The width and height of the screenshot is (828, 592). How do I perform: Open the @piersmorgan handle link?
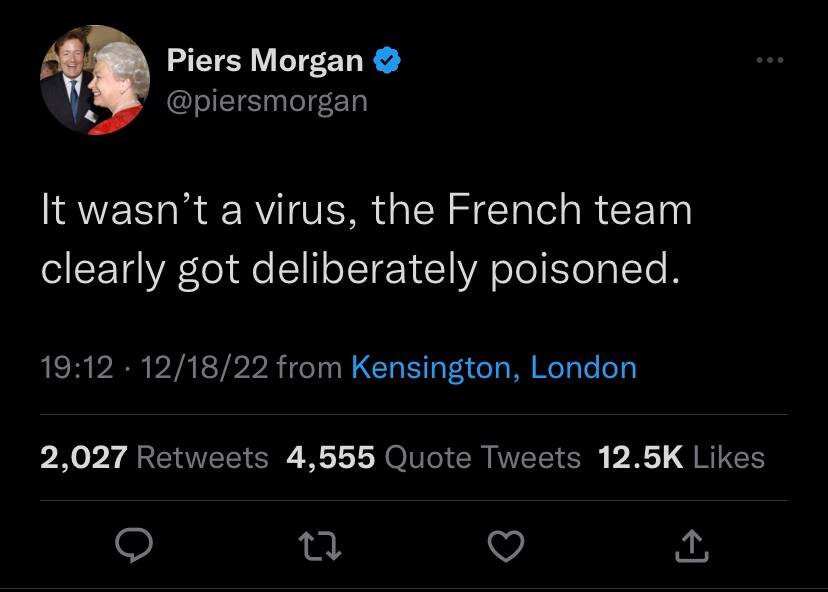tap(266, 101)
